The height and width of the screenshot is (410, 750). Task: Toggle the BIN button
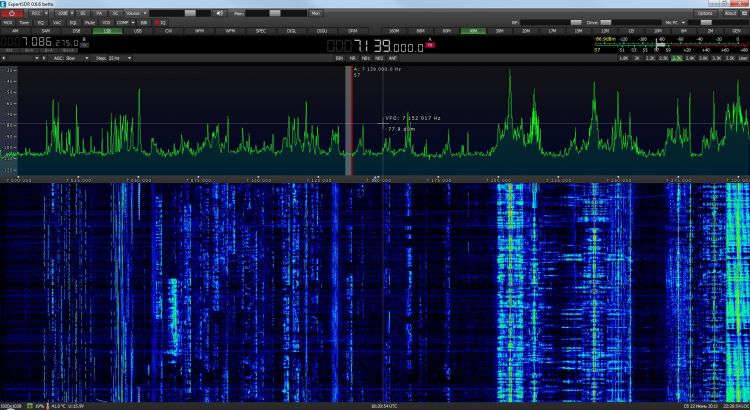click(339, 58)
